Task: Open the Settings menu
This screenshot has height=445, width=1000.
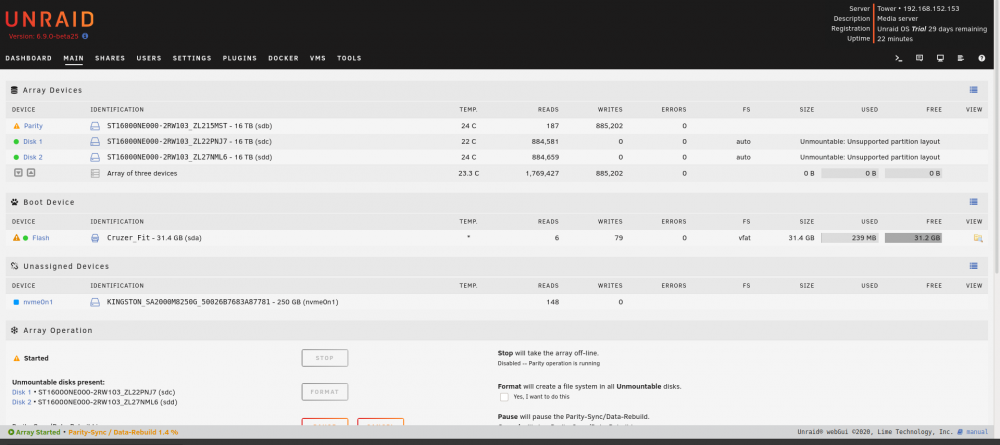Action: coord(192,58)
